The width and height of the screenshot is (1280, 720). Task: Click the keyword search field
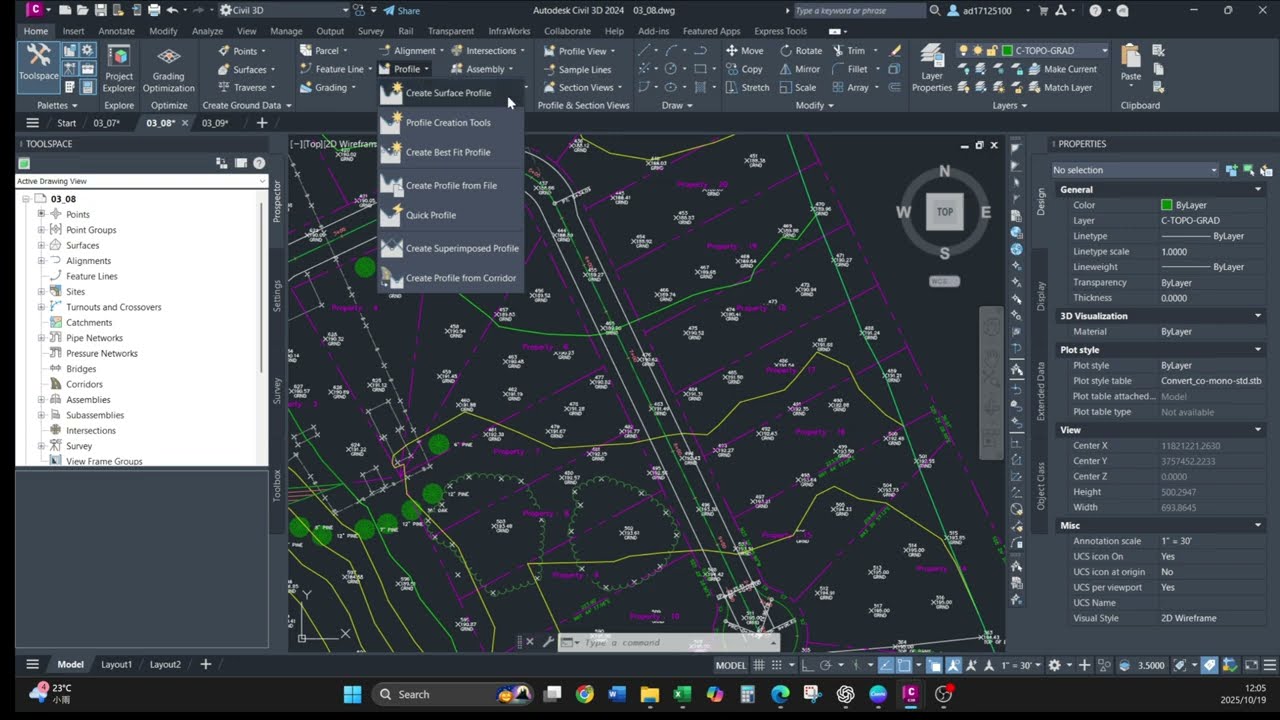[x=858, y=10]
